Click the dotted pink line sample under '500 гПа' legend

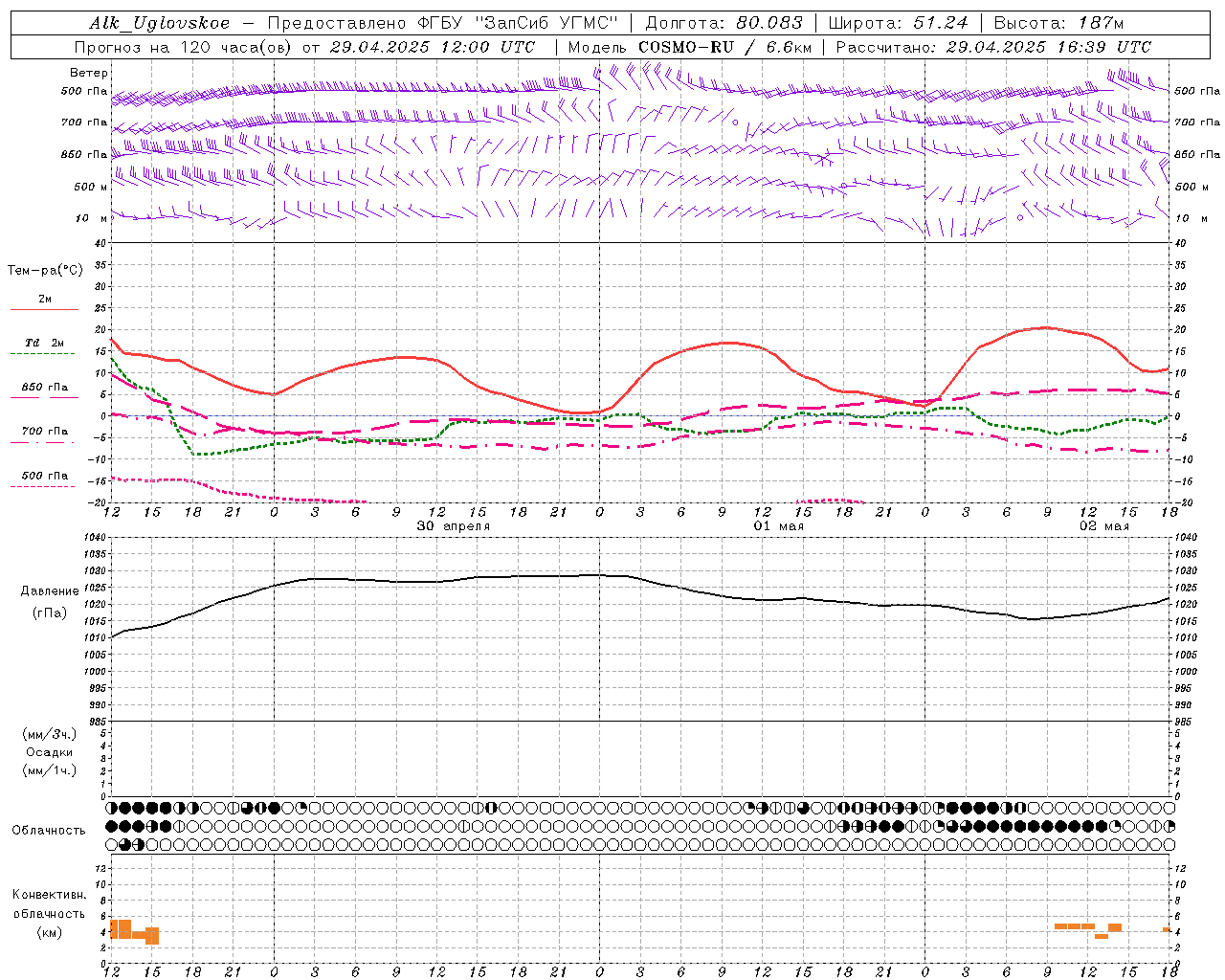tap(43, 486)
